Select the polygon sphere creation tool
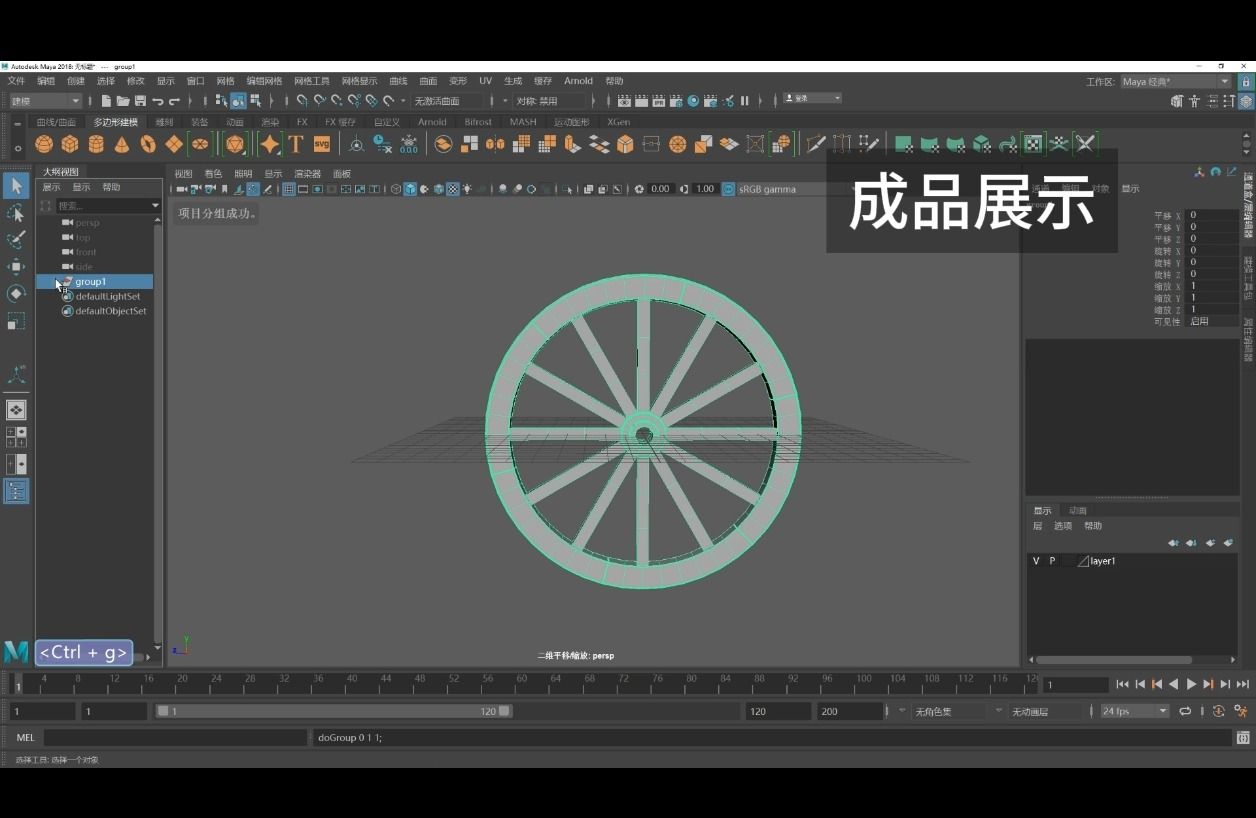1256x818 pixels. coord(43,143)
